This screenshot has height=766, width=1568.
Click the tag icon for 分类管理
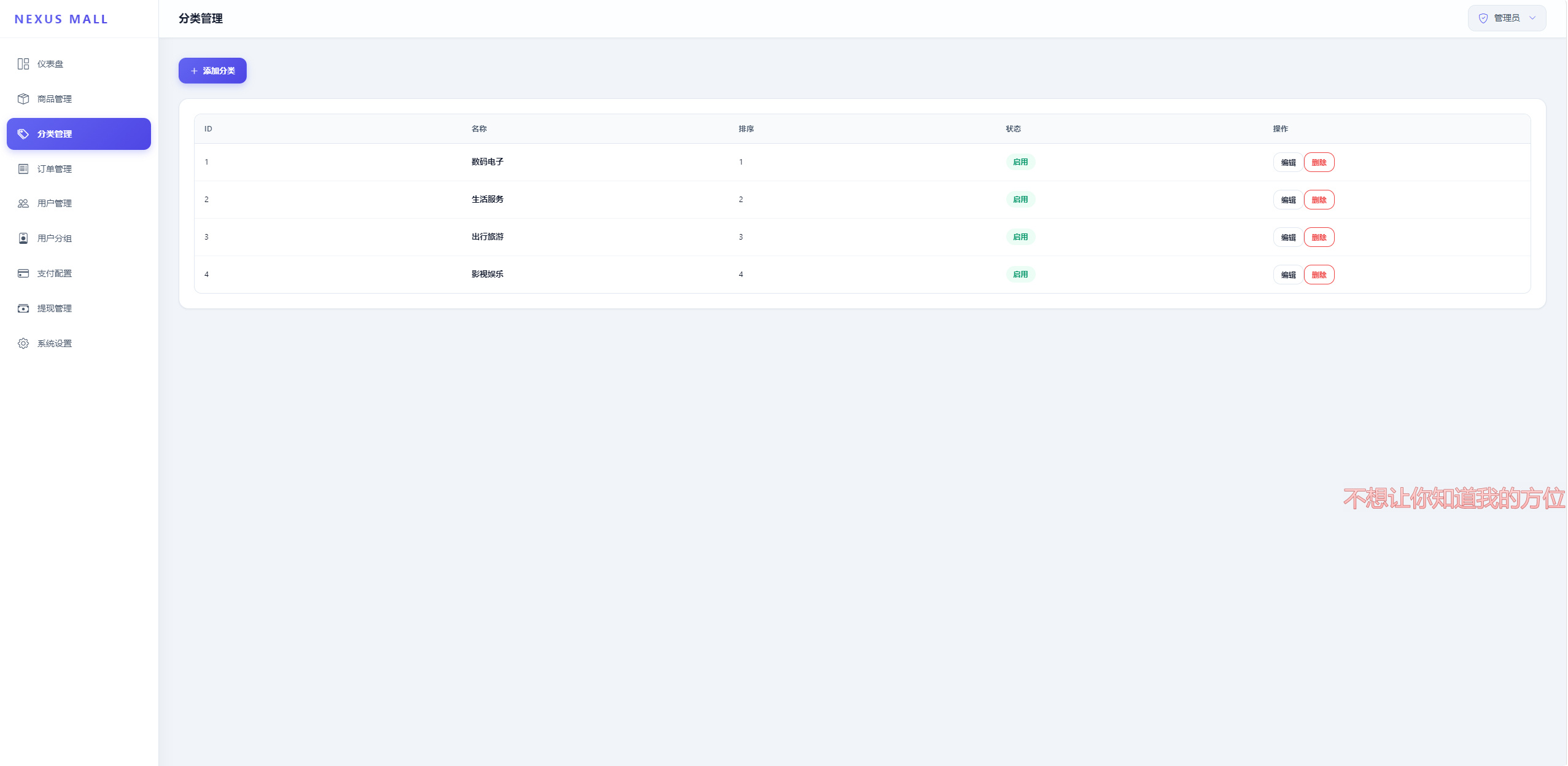point(23,134)
